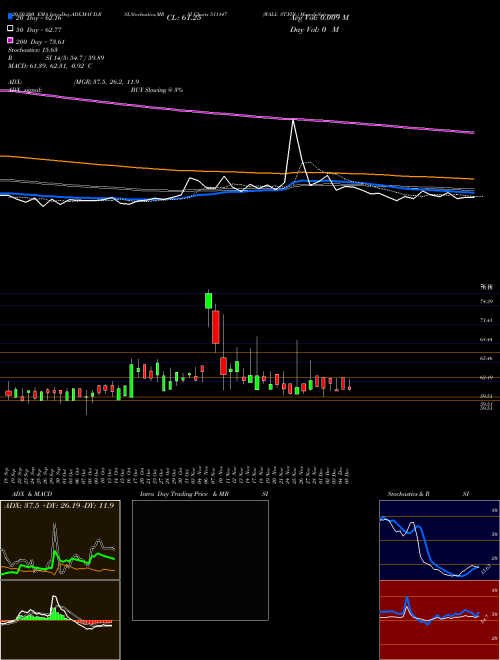Click the empty intraday trading price chart box
Viewport: 500px width, 660px height.
coord(200,560)
